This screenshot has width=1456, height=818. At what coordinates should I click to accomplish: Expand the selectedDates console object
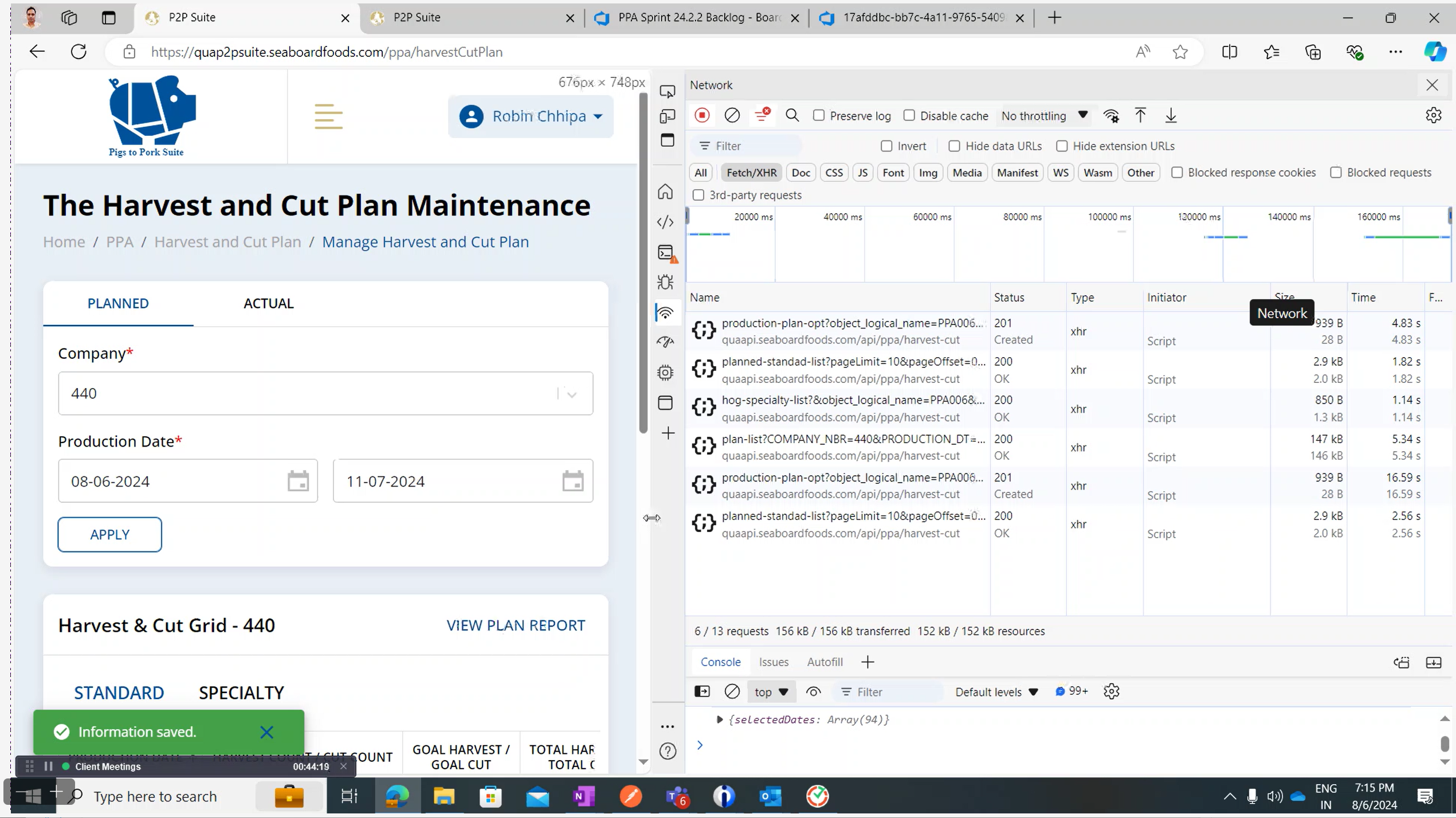[720, 719]
